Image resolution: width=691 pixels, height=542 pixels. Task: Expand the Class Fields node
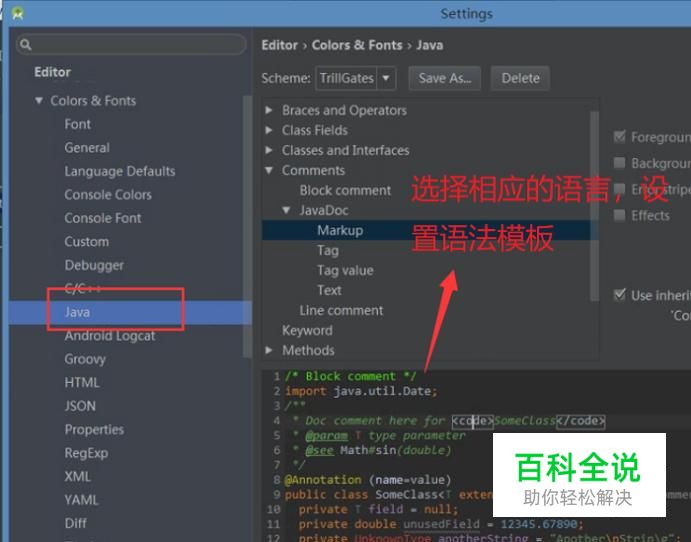coord(269,130)
